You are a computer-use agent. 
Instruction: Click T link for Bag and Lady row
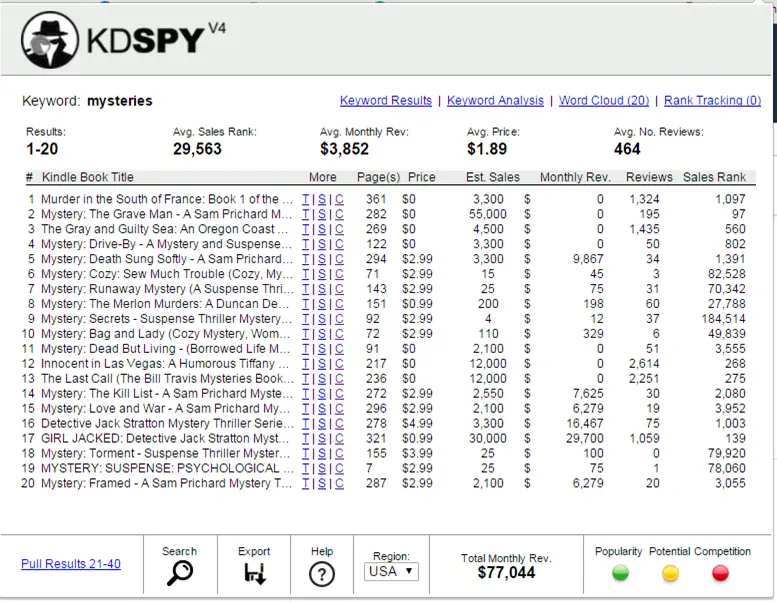point(305,334)
